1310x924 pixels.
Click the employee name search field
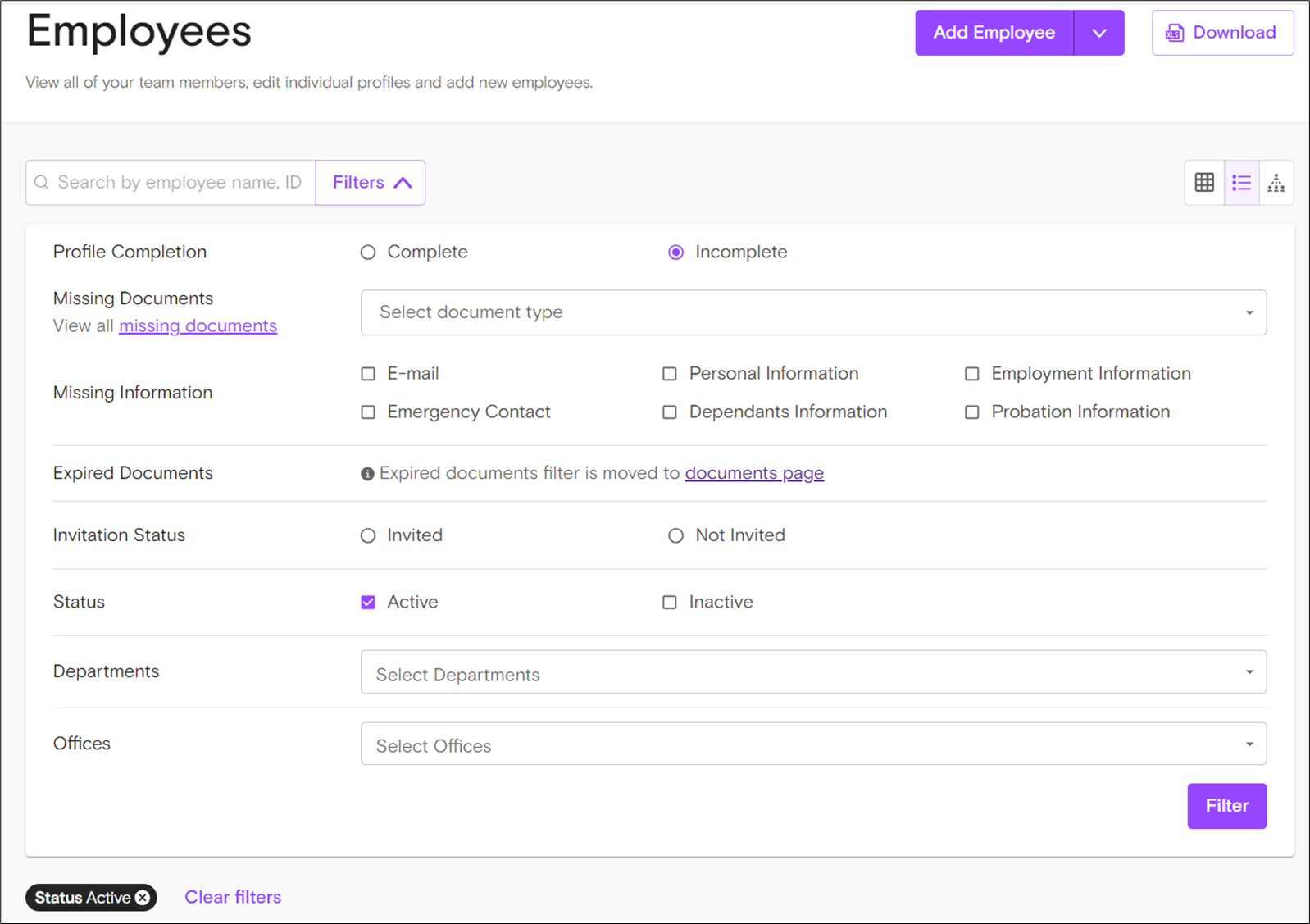point(180,183)
